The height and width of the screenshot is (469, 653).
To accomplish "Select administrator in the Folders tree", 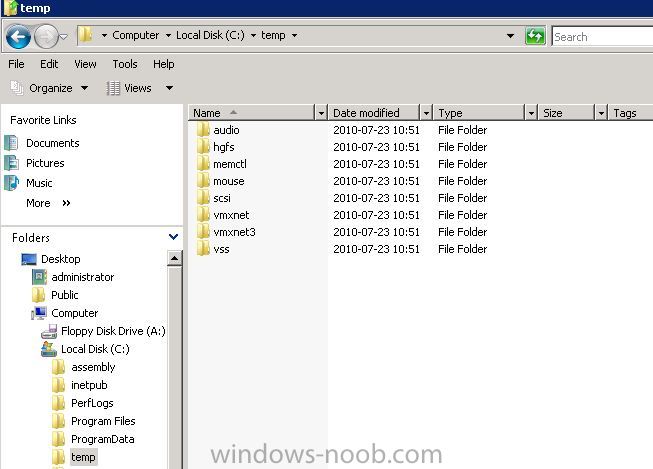I will coord(73,277).
